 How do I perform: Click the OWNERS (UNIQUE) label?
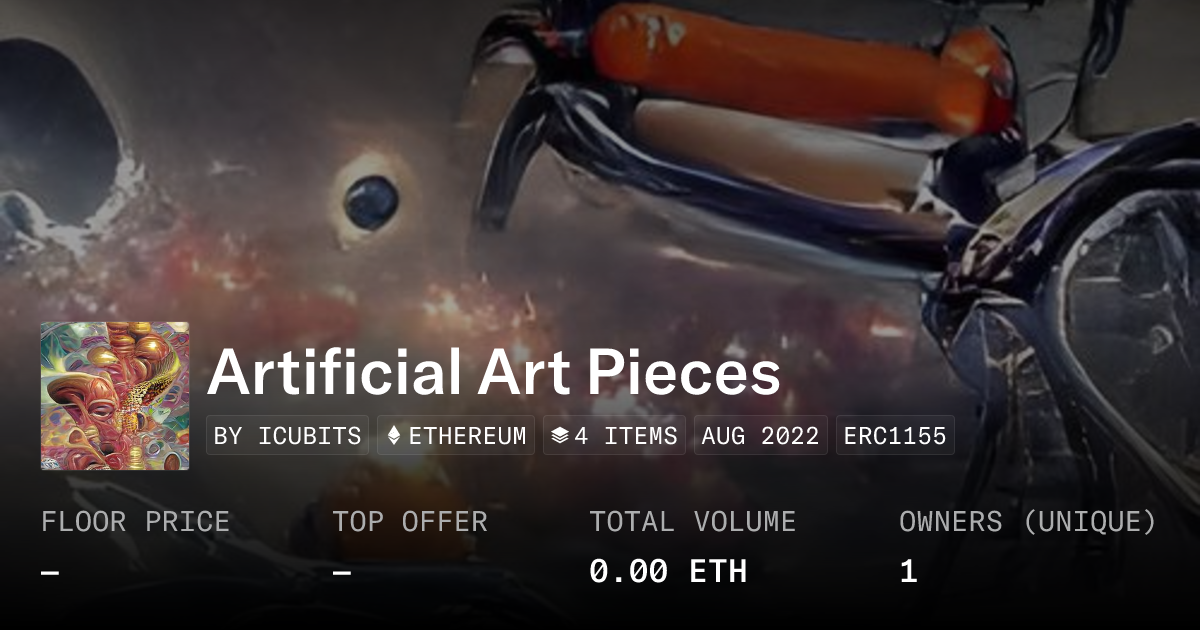[1028, 522]
